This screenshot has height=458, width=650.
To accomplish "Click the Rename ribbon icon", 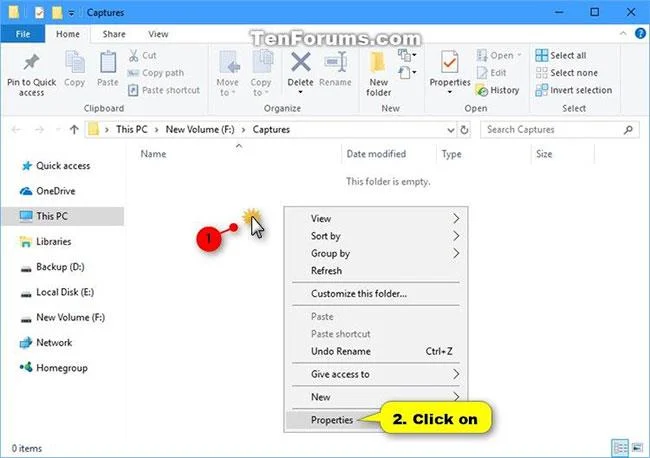I will pos(335,62).
